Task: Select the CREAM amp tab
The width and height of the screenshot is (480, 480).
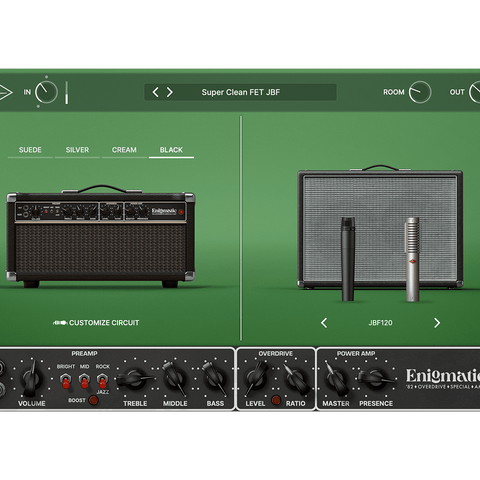Action: [x=124, y=150]
